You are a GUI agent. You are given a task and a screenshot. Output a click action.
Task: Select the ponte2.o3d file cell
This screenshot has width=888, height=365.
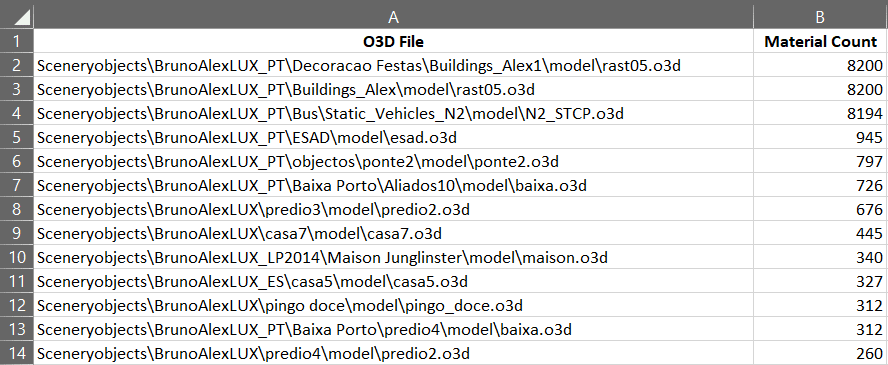click(393, 161)
